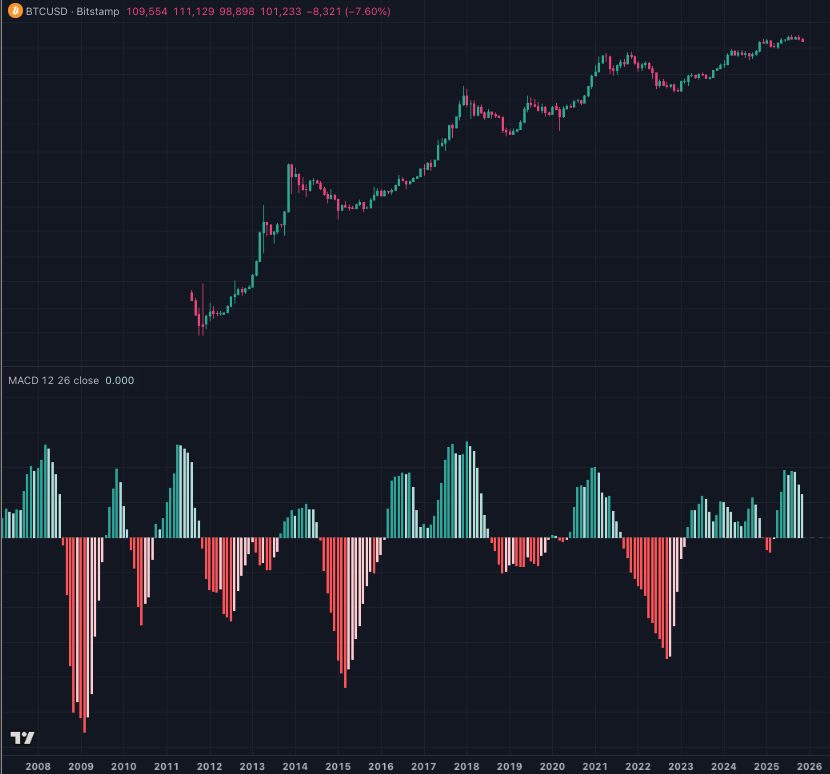Image resolution: width=830 pixels, height=774 pixels.
Task: Click the year 2020 on the time axis
Action: (x=554, y=765)
